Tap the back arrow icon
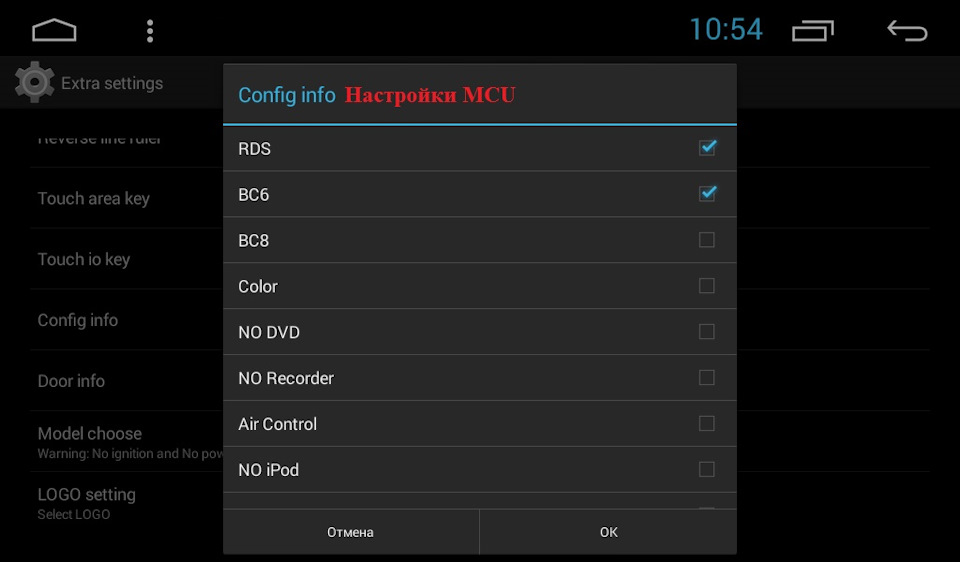The image size is (960, 562). coord(907,31)
